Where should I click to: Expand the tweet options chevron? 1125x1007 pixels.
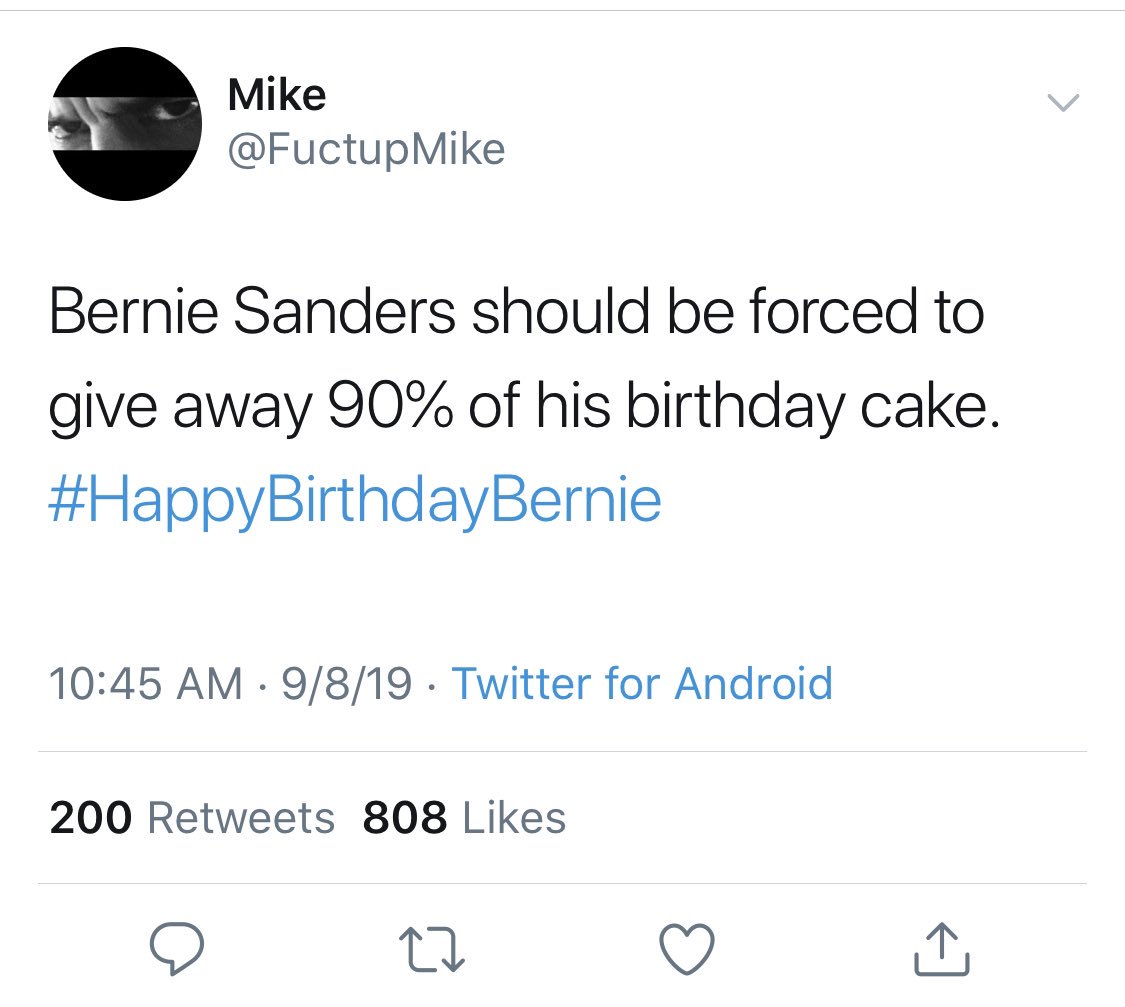point(1062,102)
